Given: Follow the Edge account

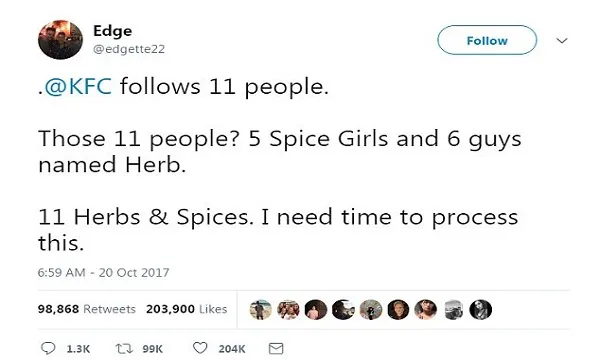Looking at the screenshot, I should pos(487,40).
